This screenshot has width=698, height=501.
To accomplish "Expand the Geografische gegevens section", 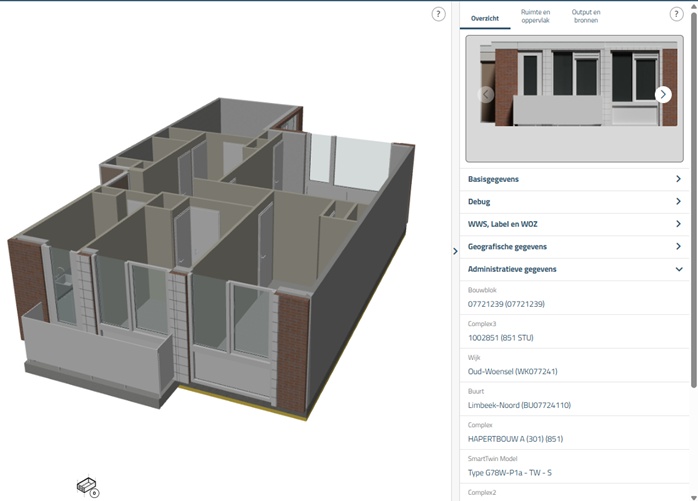I will [574, 247].
